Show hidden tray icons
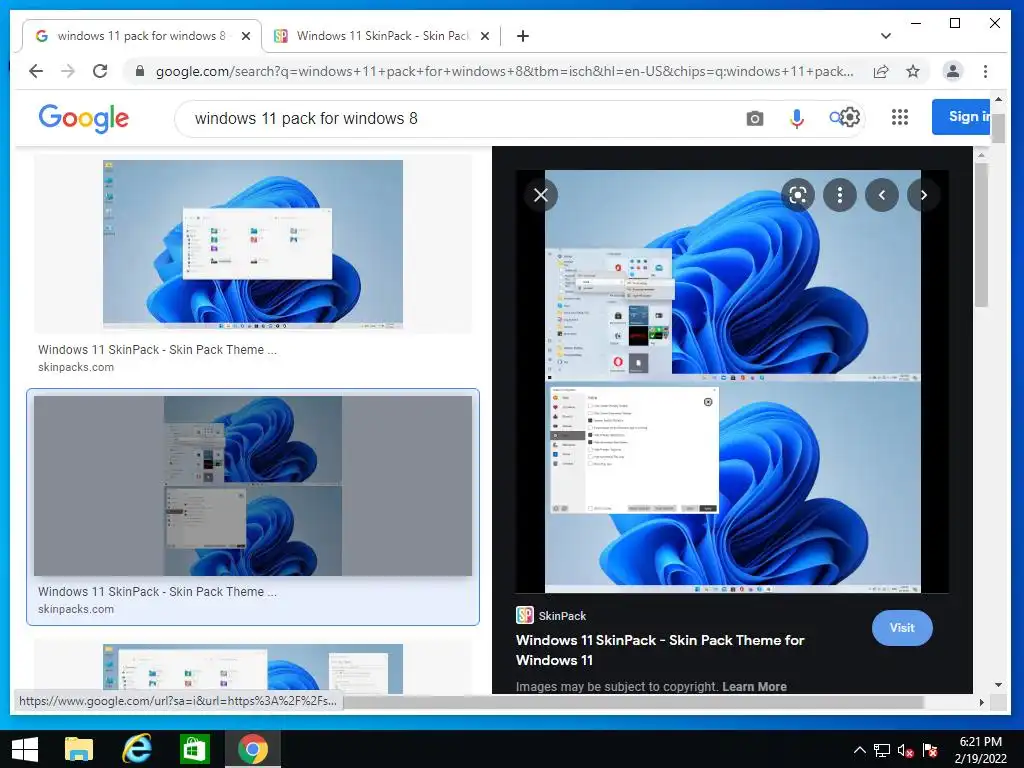1024x768 pixels. (x=860, y=750)
